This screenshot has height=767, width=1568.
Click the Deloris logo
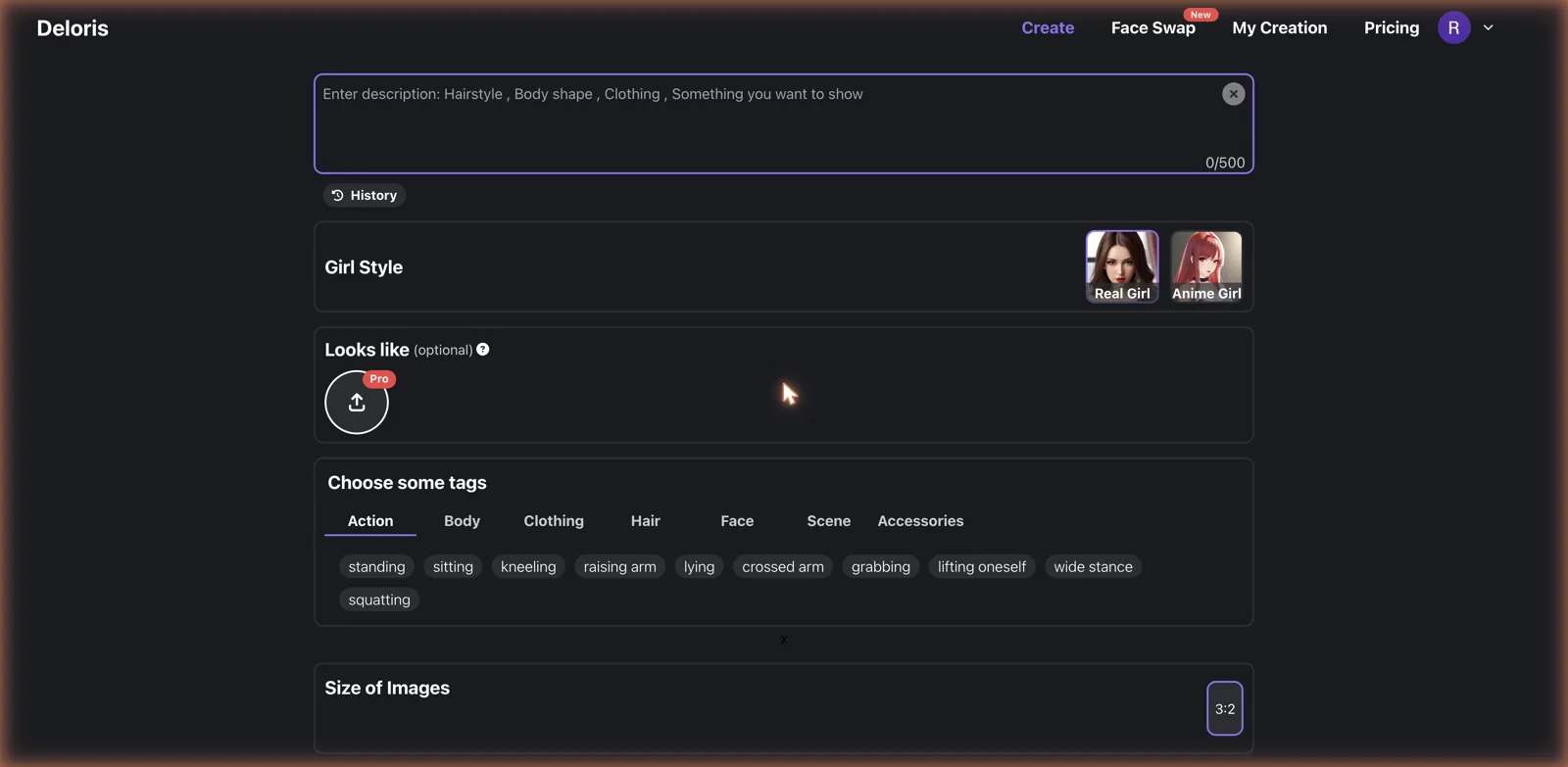click(x=73, y=28)
